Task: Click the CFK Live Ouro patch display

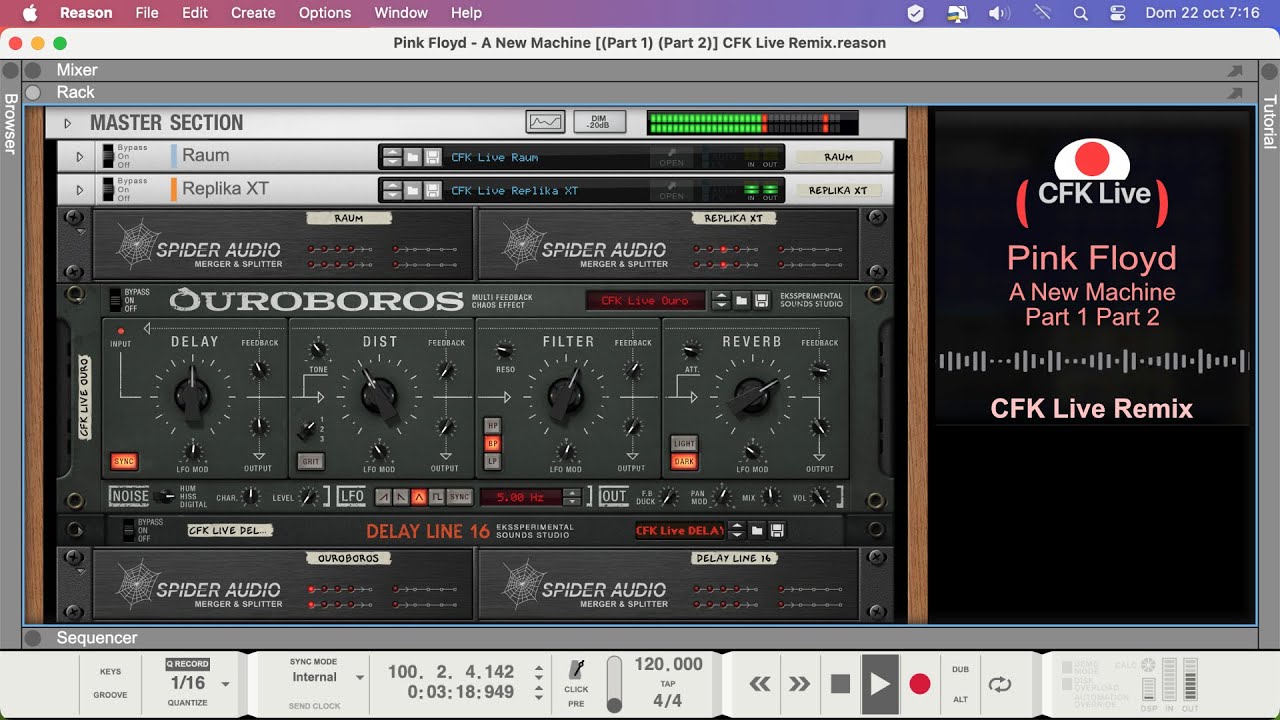Action: point(645,300)
